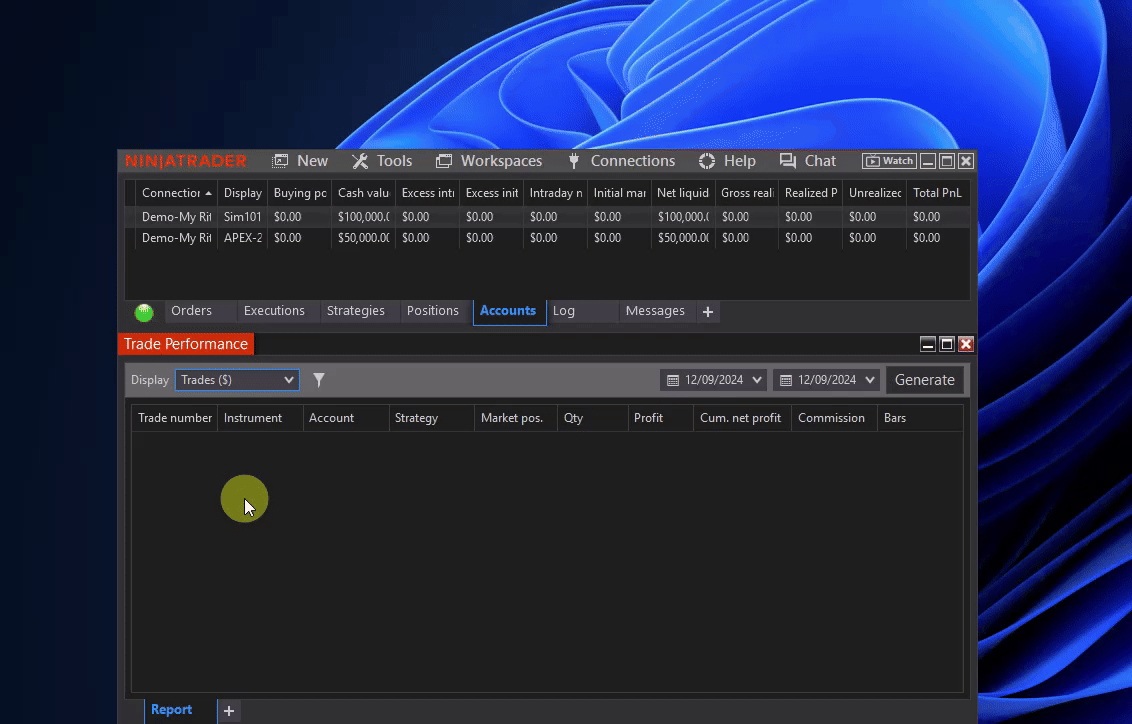
Task: Minimize the Trade Performance window
Action: click(928, 344)
